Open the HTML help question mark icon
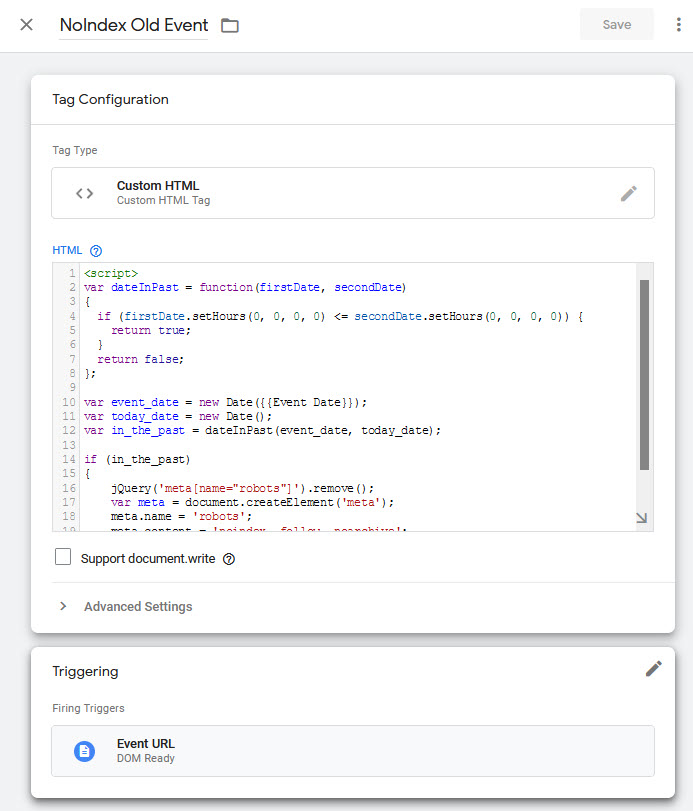693x811 pixels. (96, 251)
